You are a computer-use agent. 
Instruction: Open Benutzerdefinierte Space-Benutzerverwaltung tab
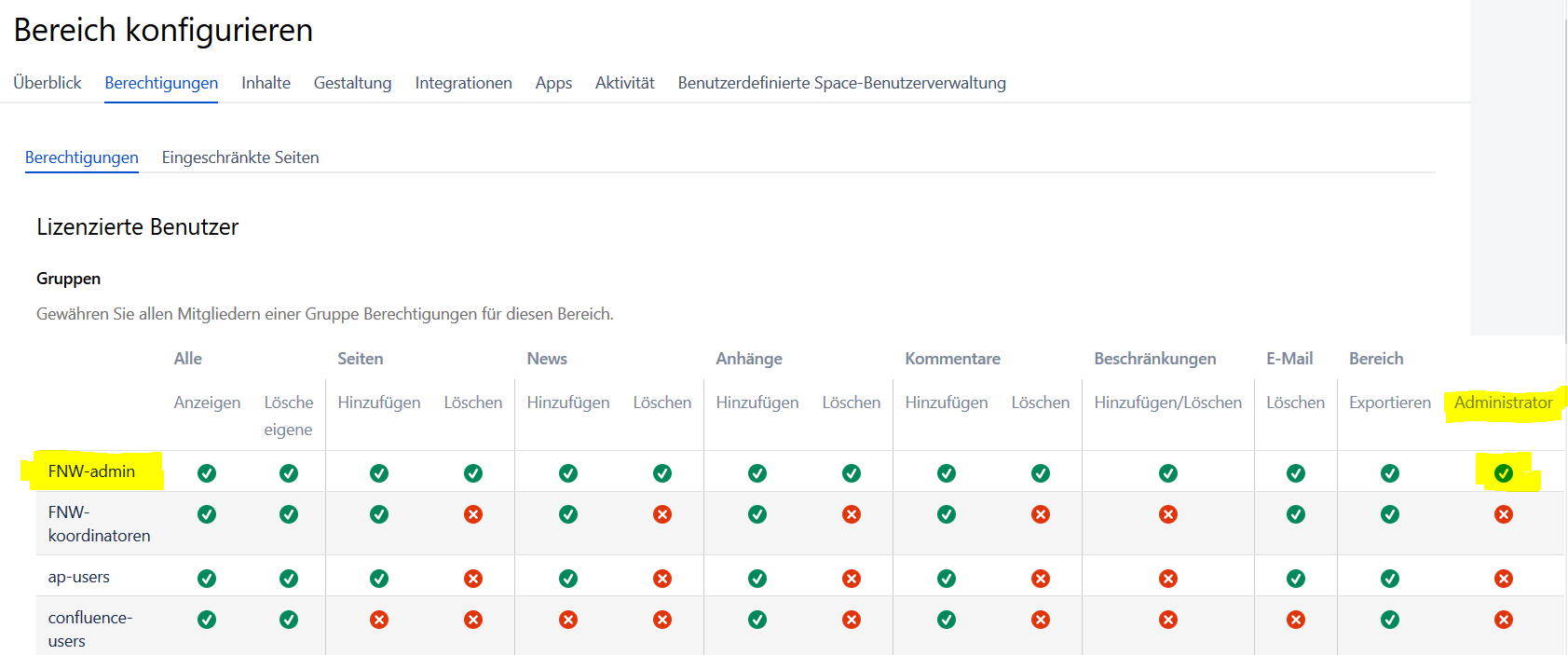(841, 83)
